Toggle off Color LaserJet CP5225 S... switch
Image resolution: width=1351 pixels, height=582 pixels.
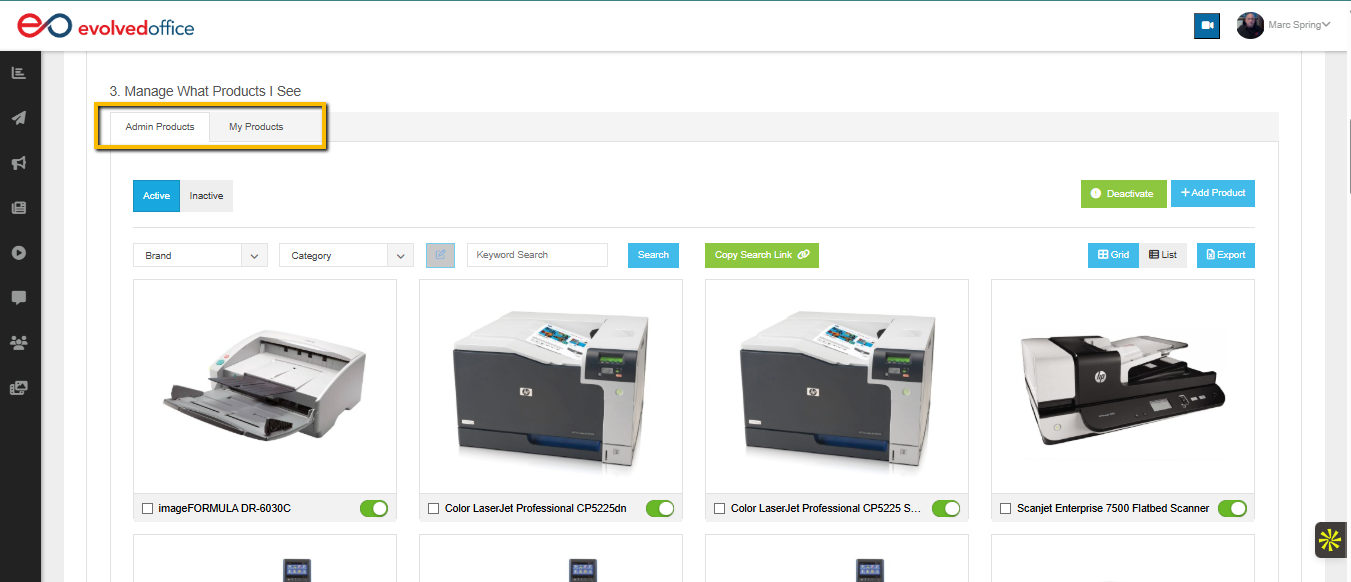(x=946, y=509)
